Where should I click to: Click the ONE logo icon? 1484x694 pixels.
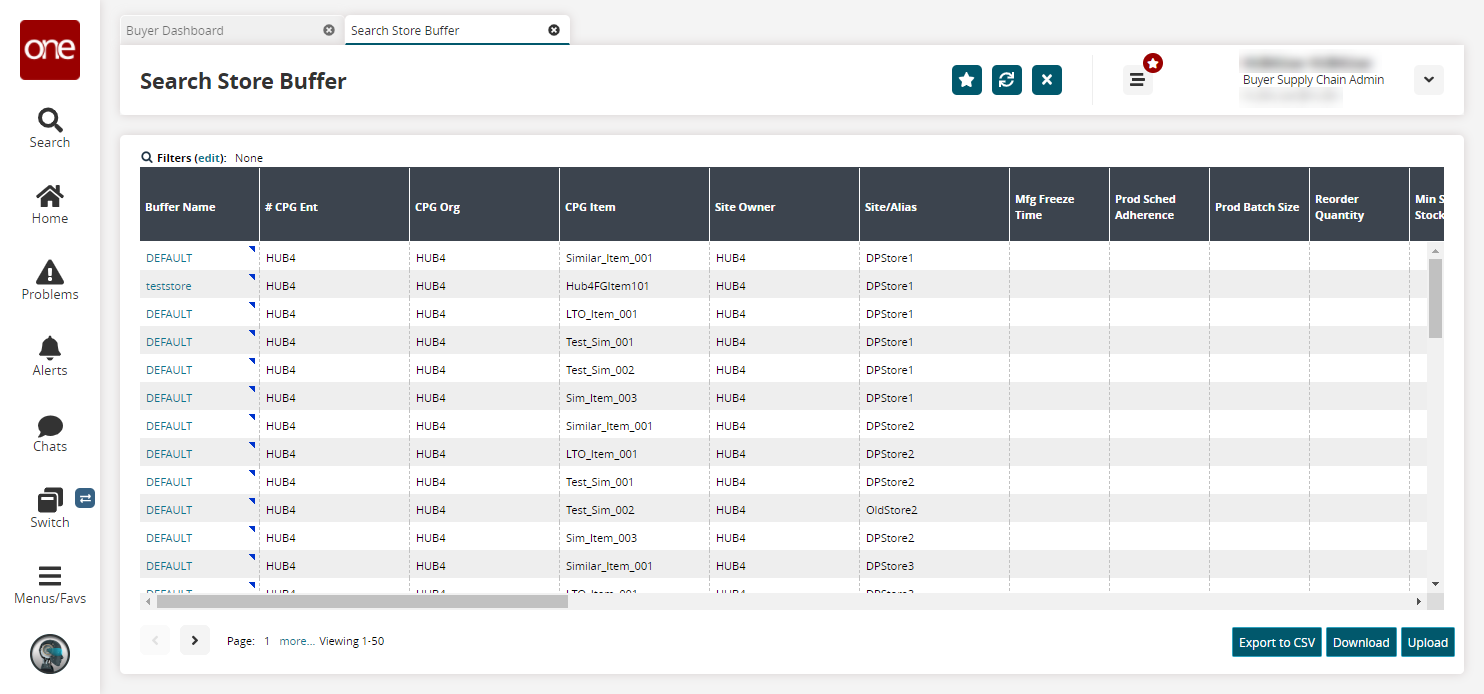[x=50, y=50]
